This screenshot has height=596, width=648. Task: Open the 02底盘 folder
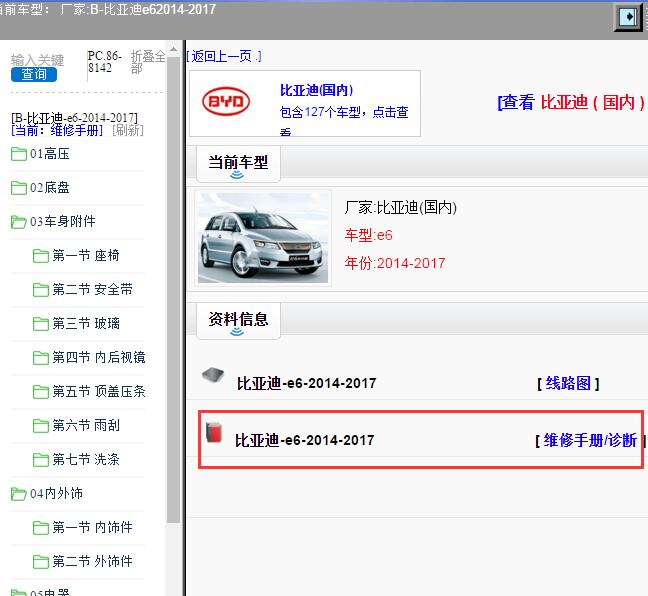(x=50, y=188)
